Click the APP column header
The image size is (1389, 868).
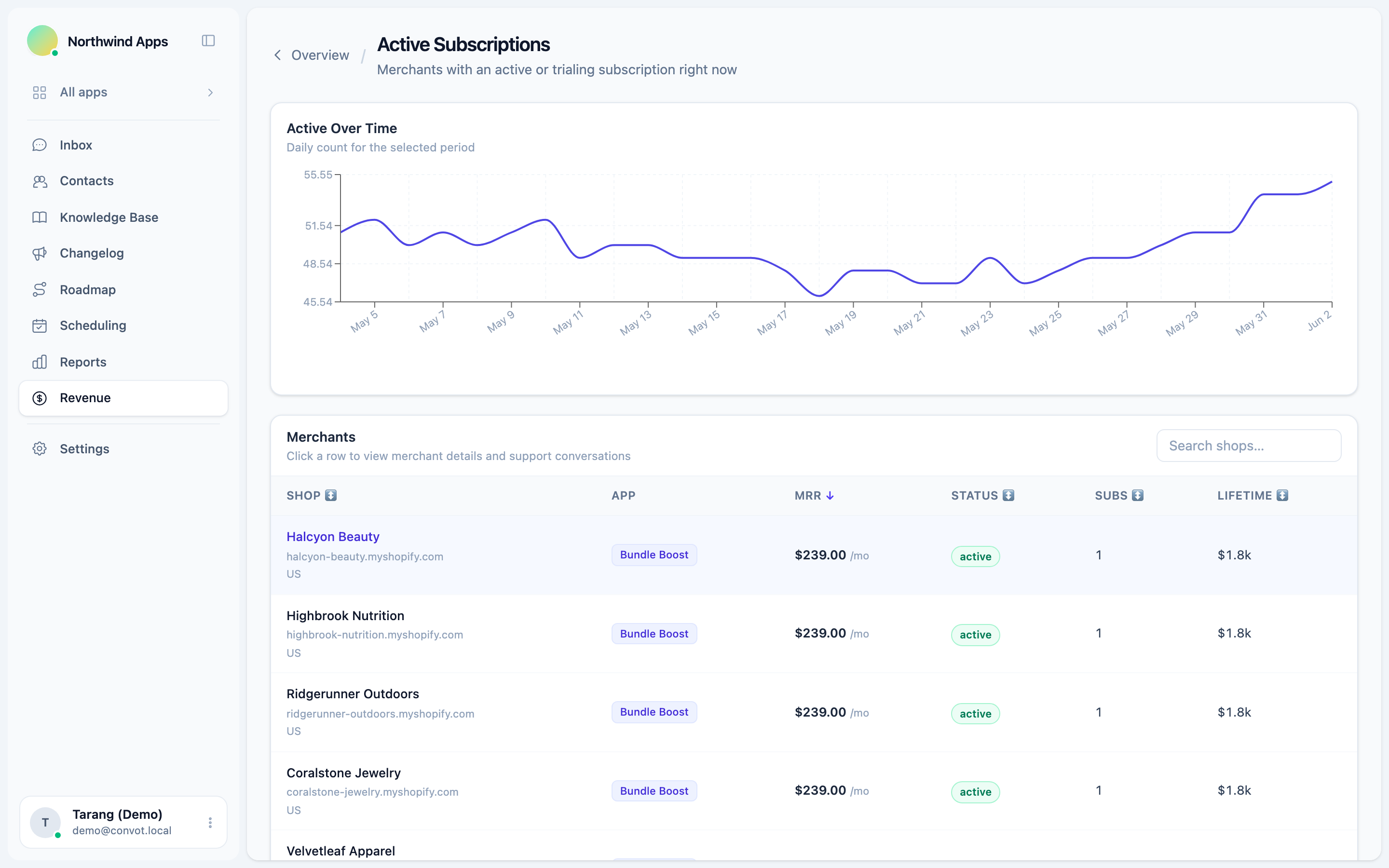click(623, 495)
